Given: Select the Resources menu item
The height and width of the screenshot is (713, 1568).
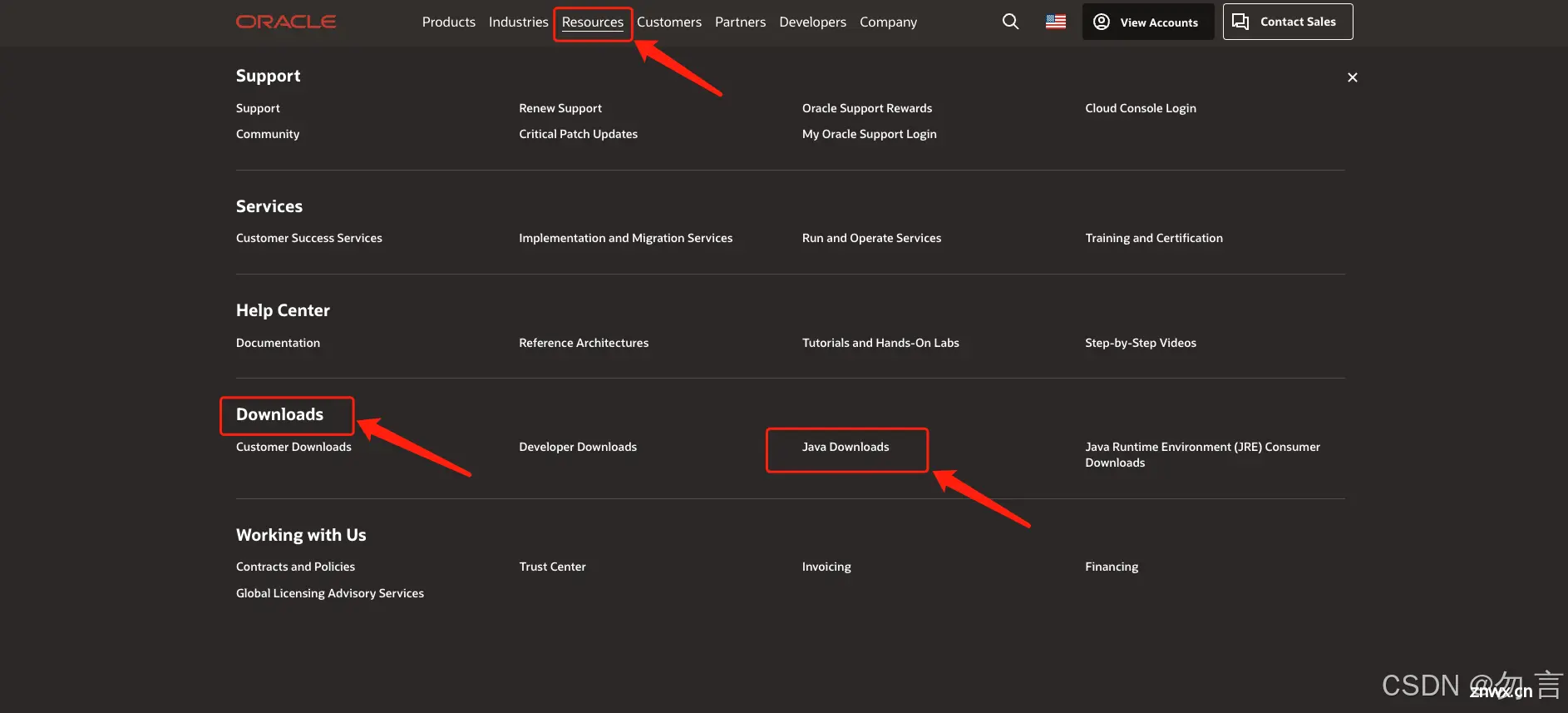Looking at the screenshot, I should (x=593, y=22).
